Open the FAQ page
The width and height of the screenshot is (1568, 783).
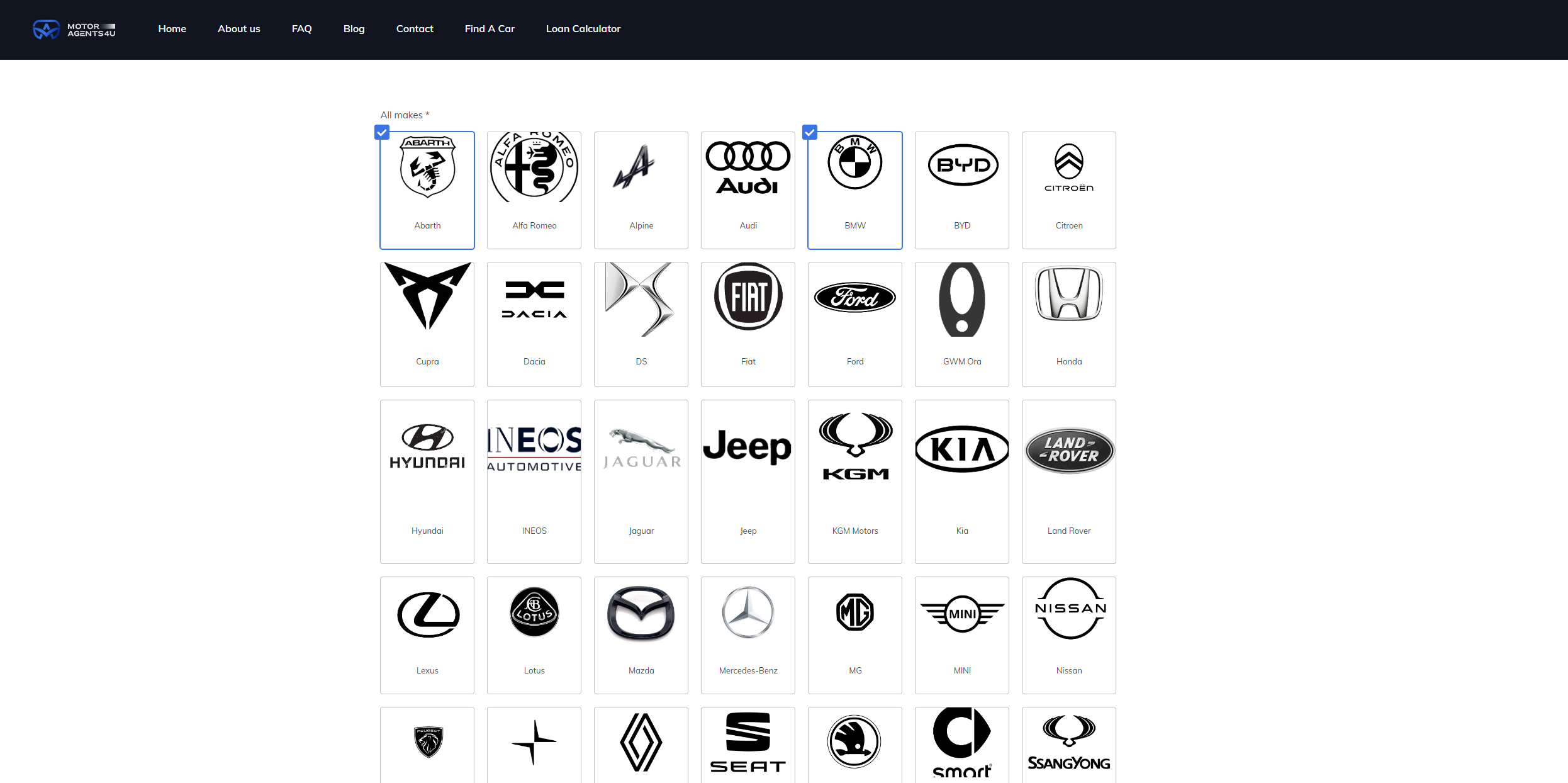point(301,29)
